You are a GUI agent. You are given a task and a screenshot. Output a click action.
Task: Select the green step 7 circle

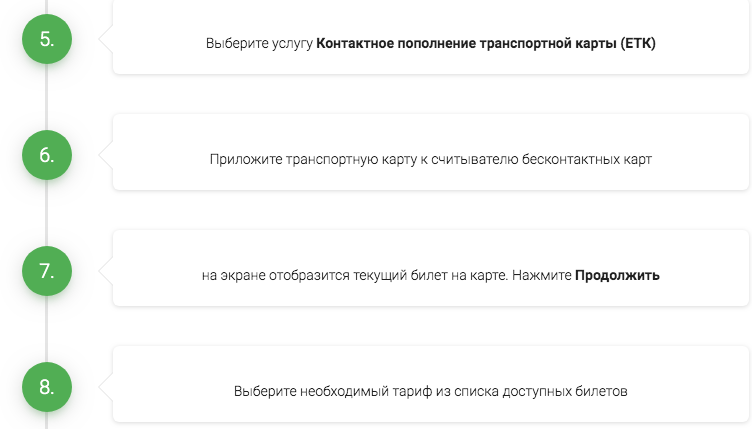[x=46, y=272]
